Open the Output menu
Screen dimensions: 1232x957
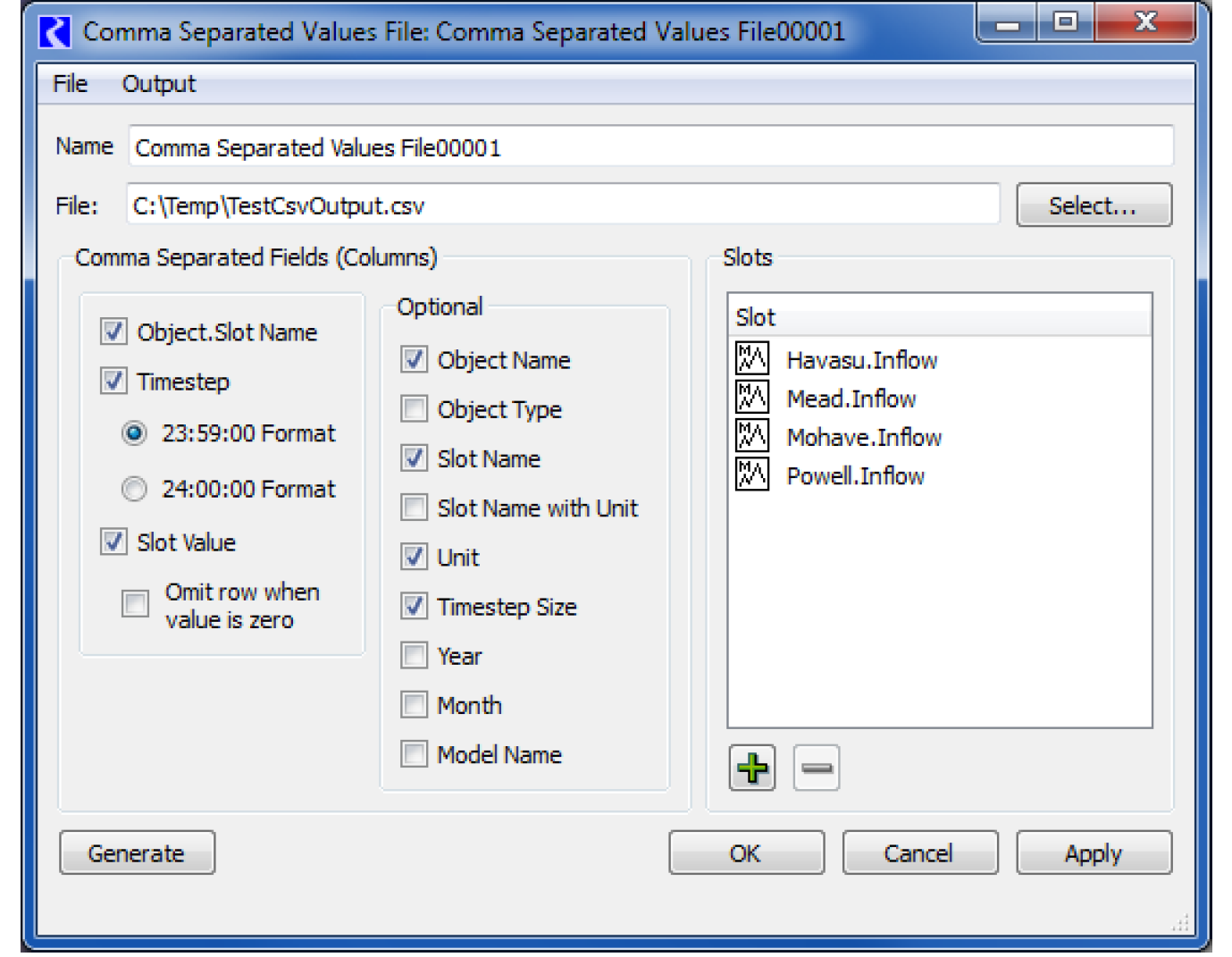[158, 84]
